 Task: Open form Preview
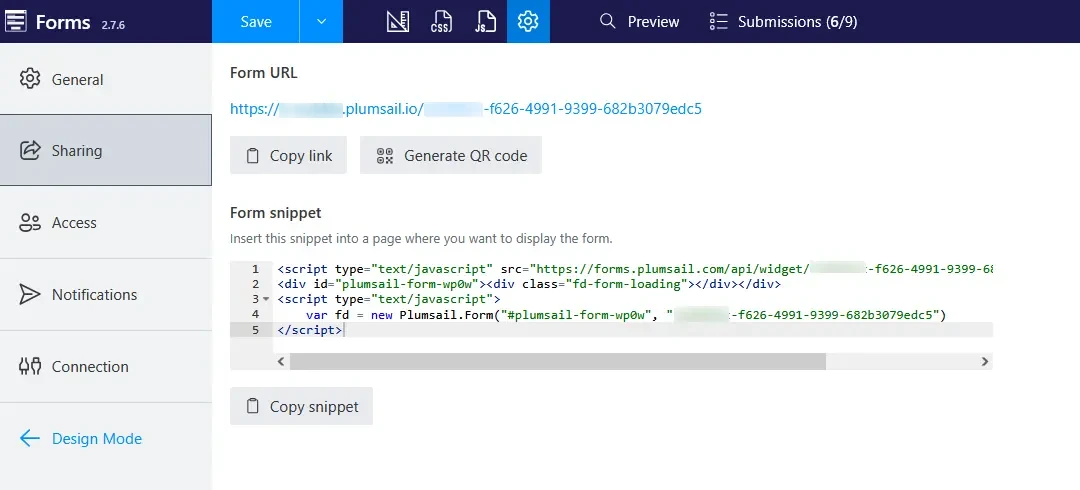[x=639, y=21]
